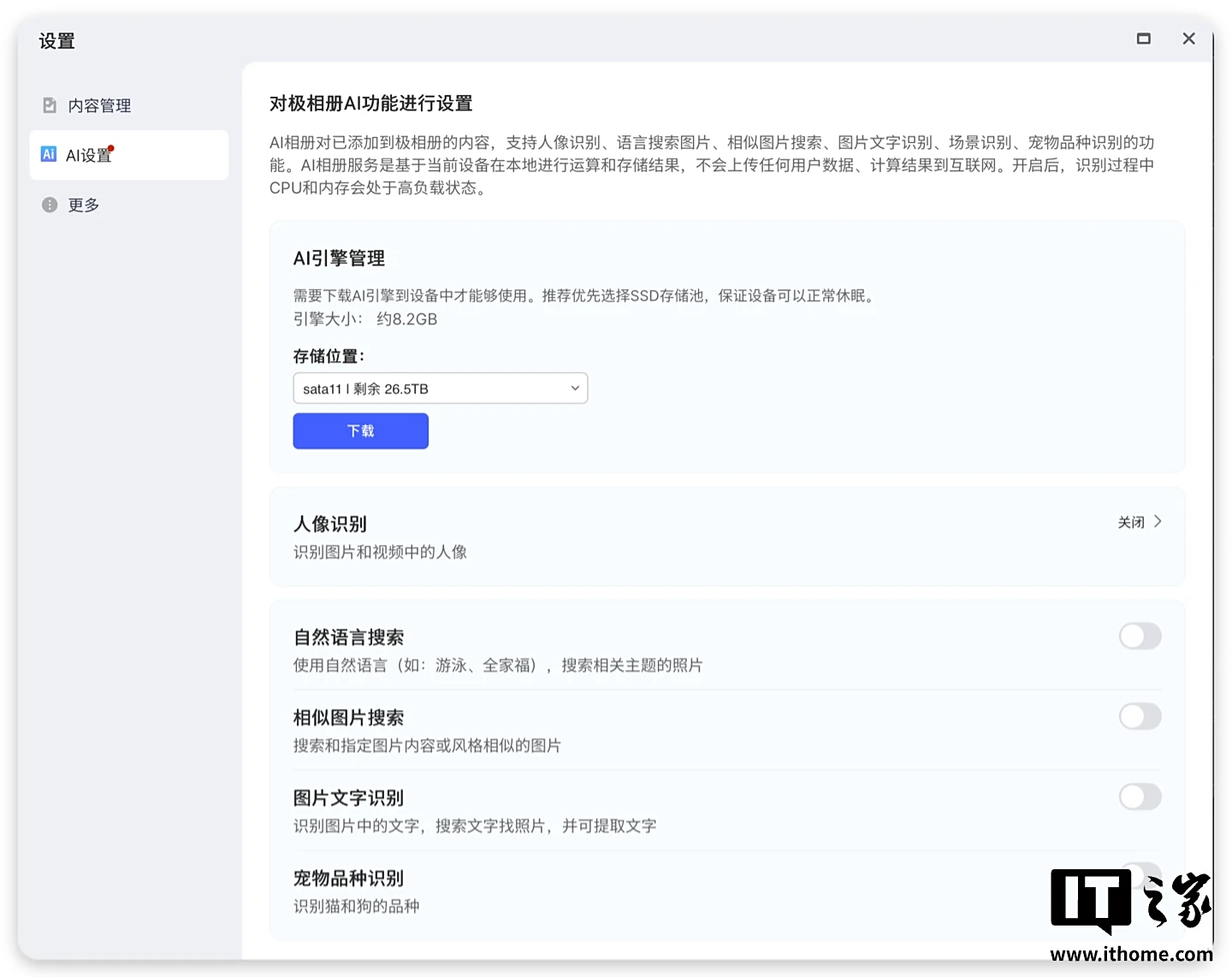Click the IT之家 watermark logo
Screen dimensions: 1232x977
tap(1129, 900)
